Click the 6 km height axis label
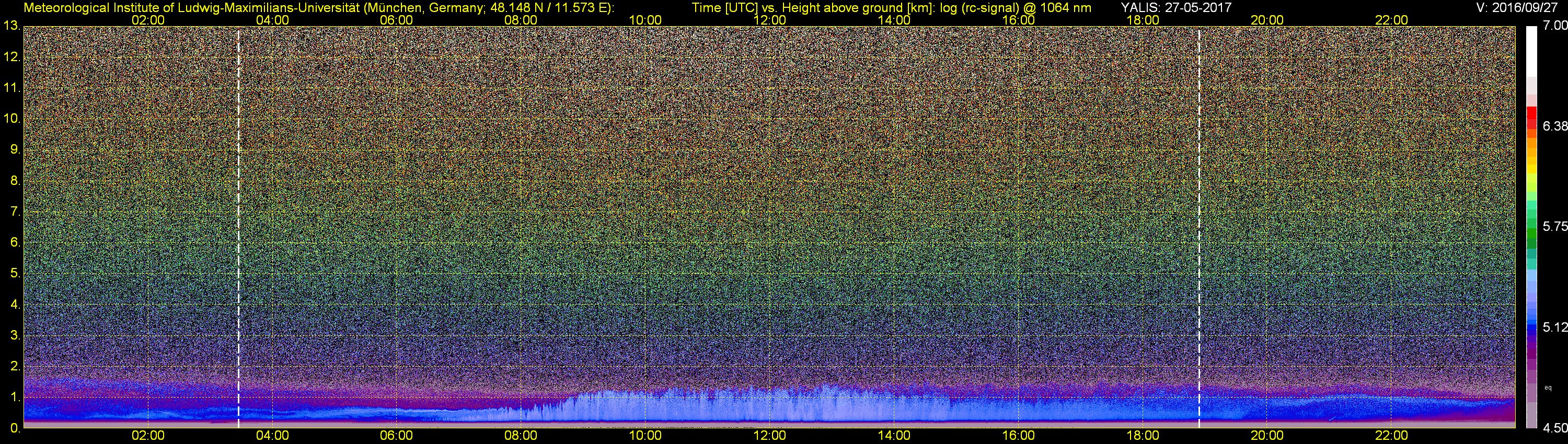This screenshot has height=444, width=1568. pos(15,242)
